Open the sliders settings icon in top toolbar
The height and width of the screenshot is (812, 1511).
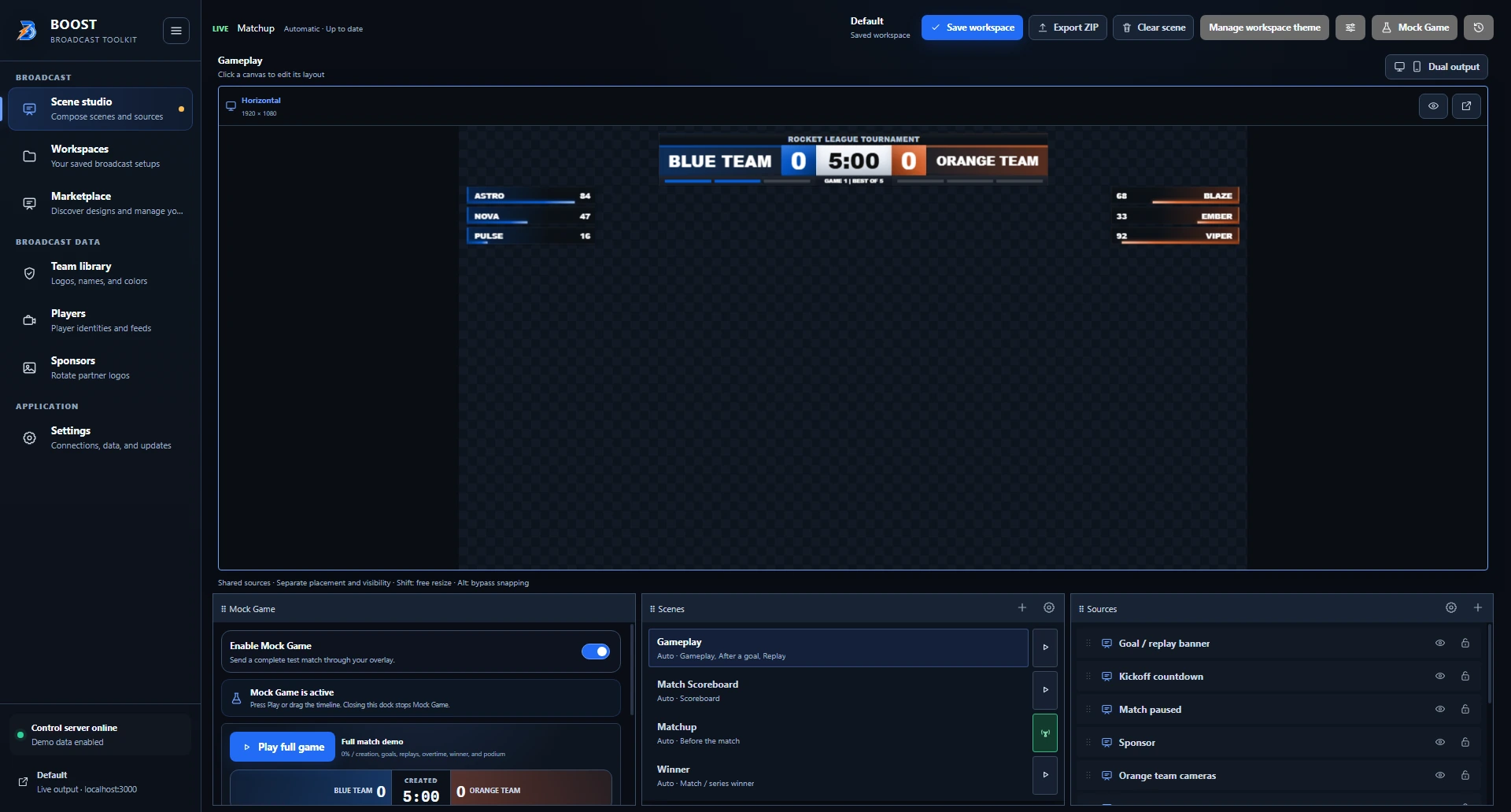click(1350, 28)
